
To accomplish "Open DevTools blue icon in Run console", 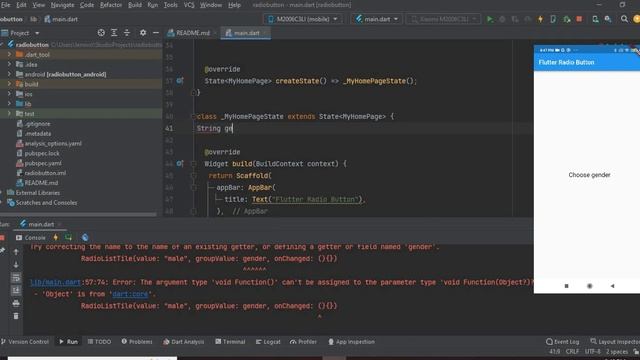I will pos(85,237).
